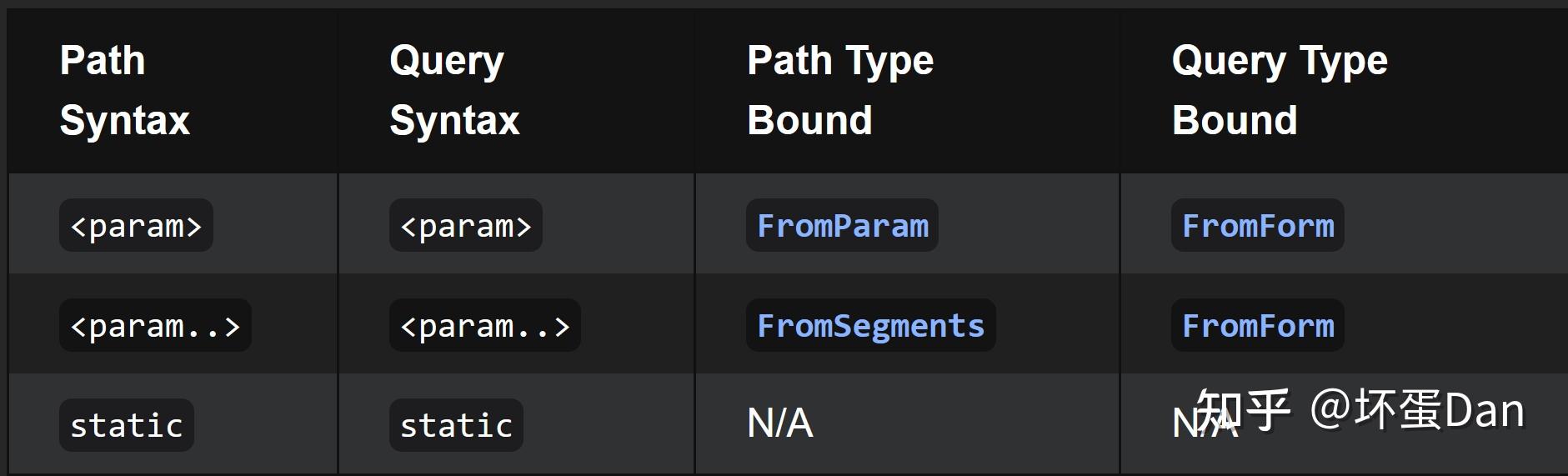The width and height of the screenshot is (1568, 476).
Task: Click the 知乎 watermark logo text
Action: [1244, 410]
